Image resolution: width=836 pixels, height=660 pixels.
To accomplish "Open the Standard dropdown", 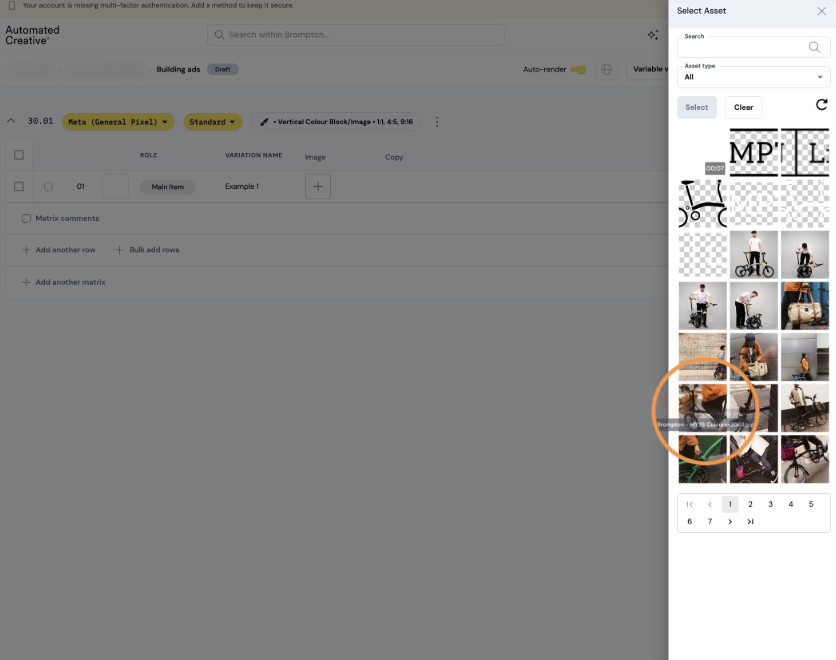I will (x=212, y=122).
